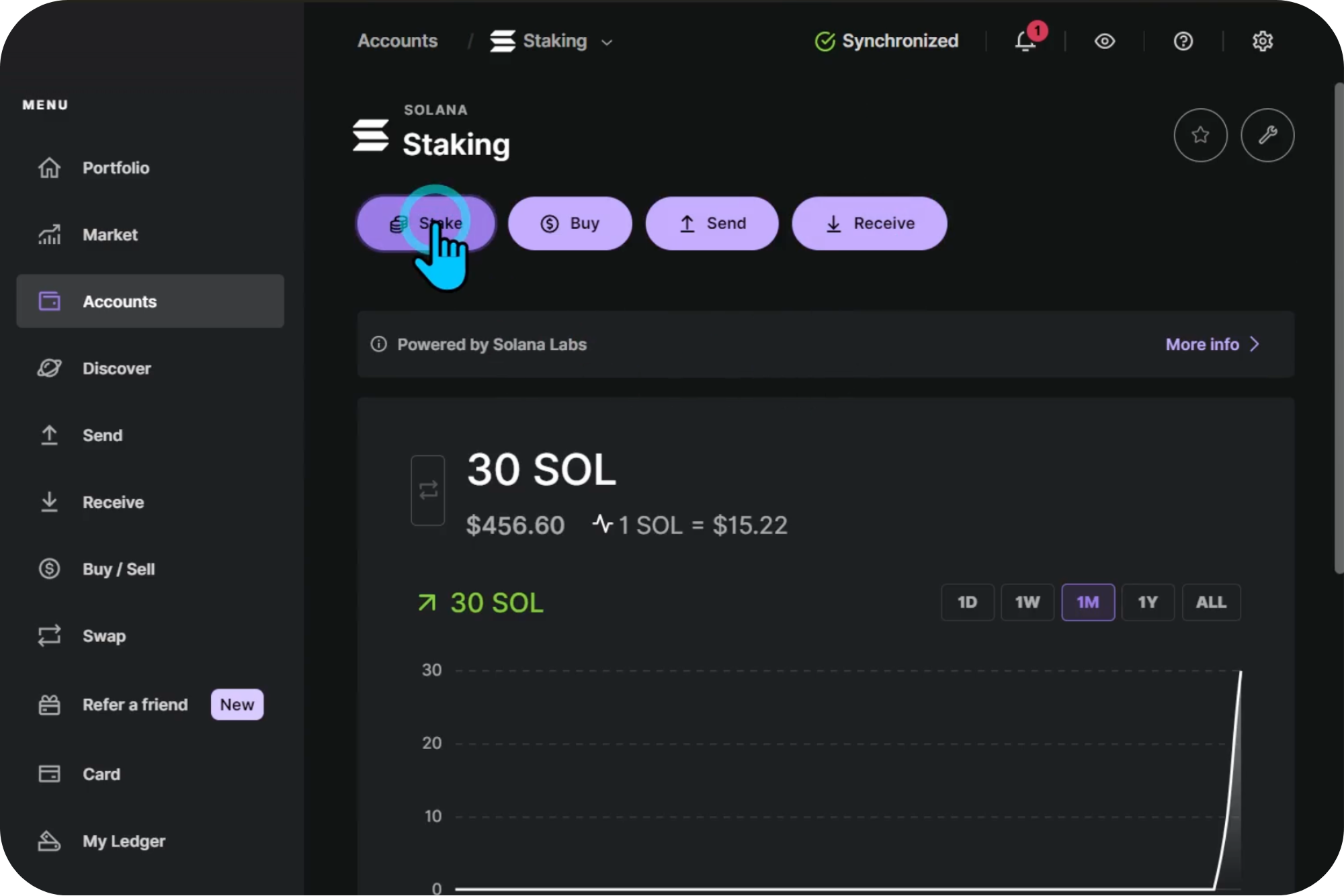Toggle SOL/fiat display with the swap arrows

(x=428, y=490)
